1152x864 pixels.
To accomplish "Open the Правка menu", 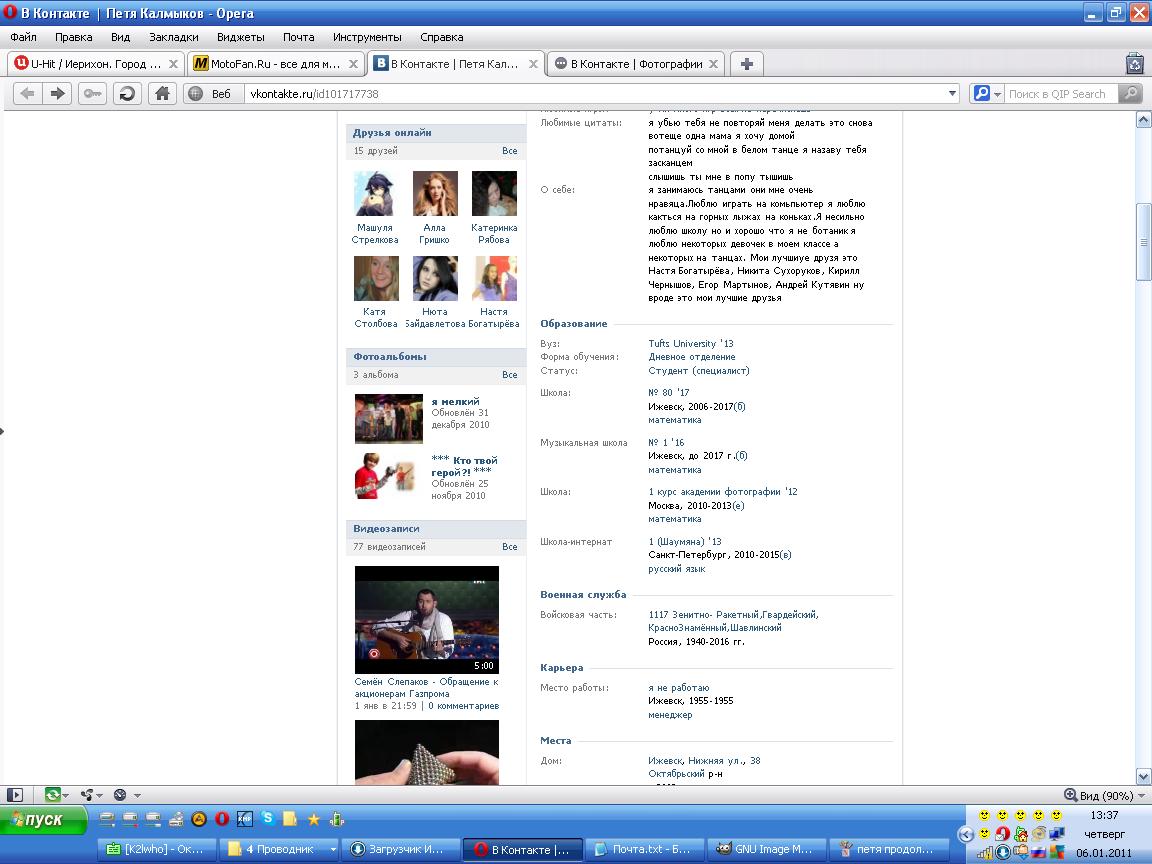I will coord(73,37).
